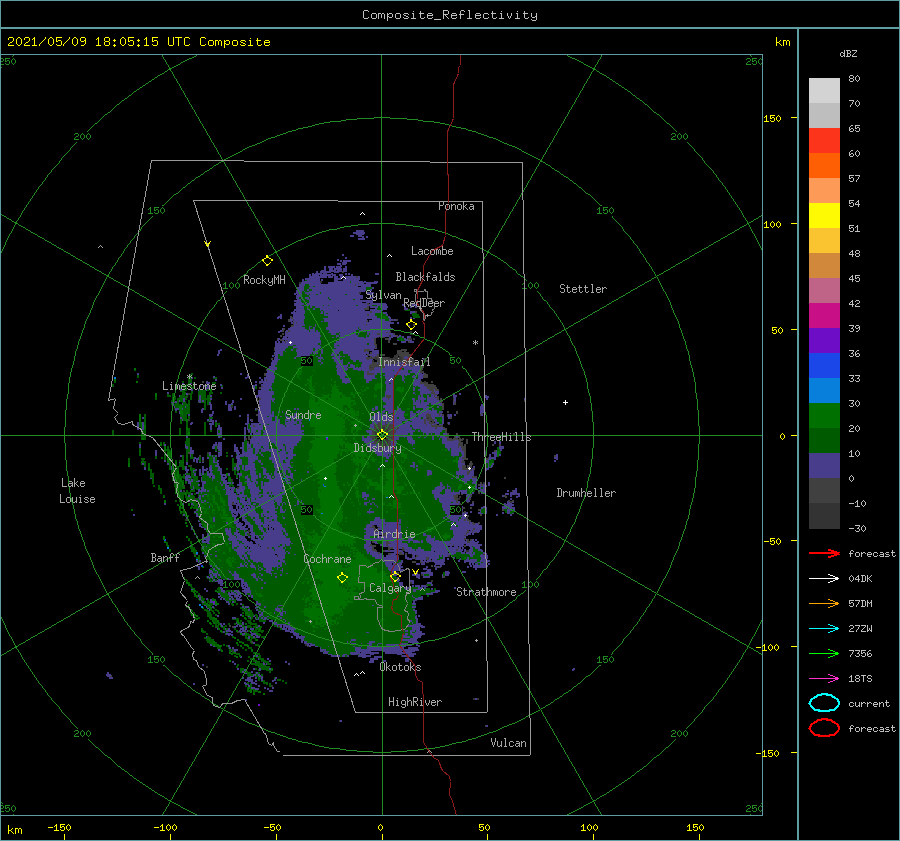Click the Blackfalds city label

coord(425,277)
